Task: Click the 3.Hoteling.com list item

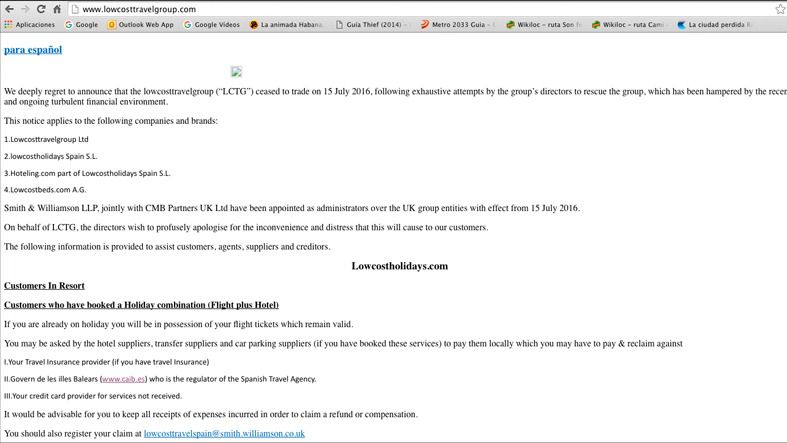Action: pos(87,174)
